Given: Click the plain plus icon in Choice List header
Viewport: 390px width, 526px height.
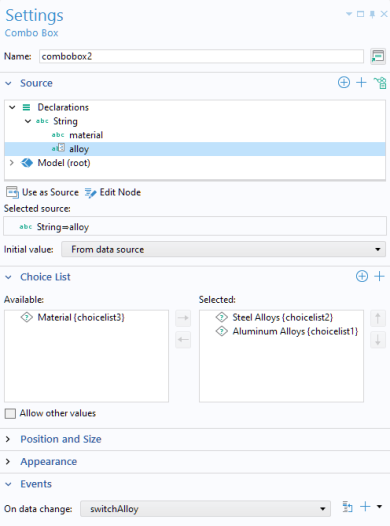Looking at the screenshot, I should click(379, 276).
